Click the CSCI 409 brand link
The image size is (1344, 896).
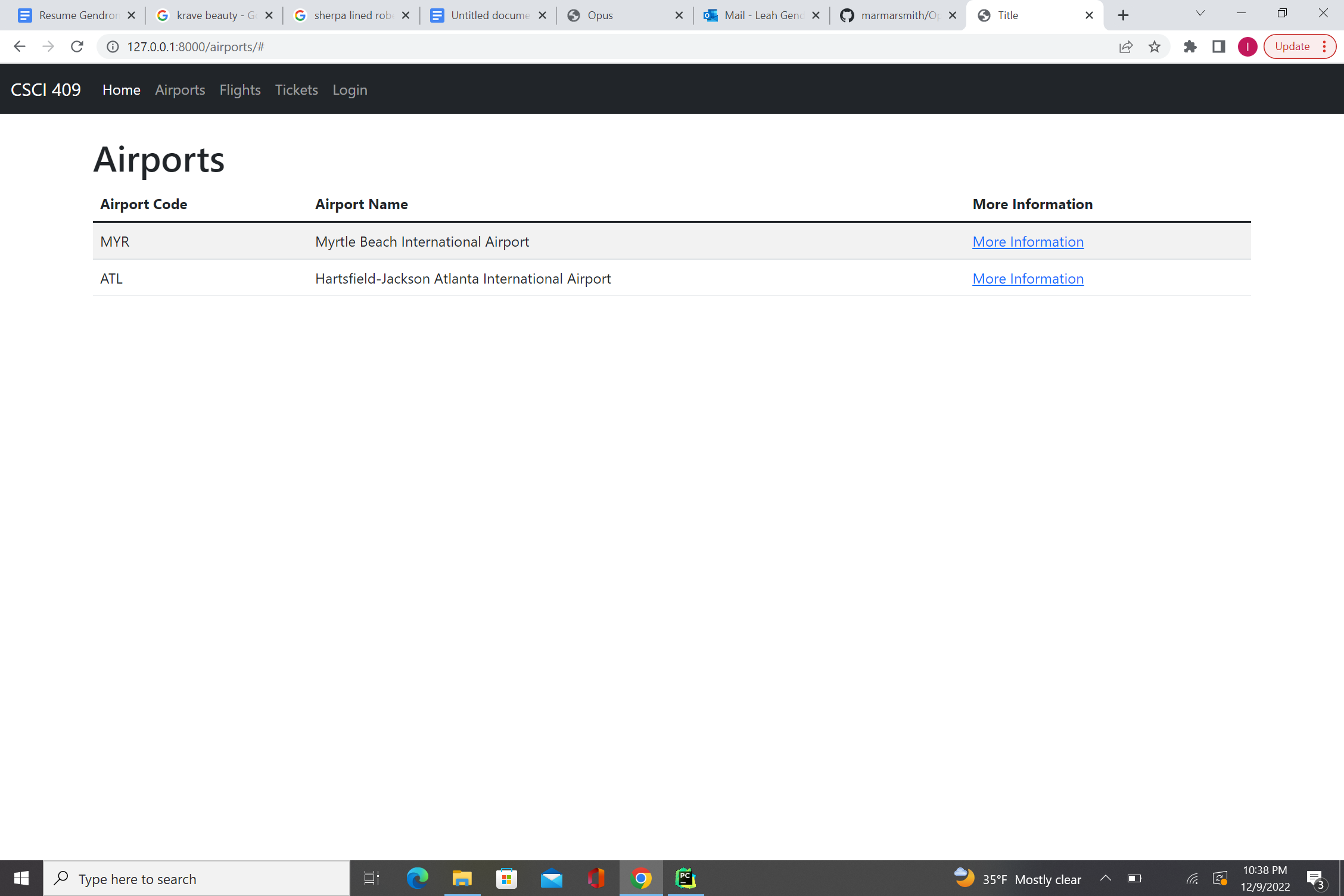click(x=46, y=89)
